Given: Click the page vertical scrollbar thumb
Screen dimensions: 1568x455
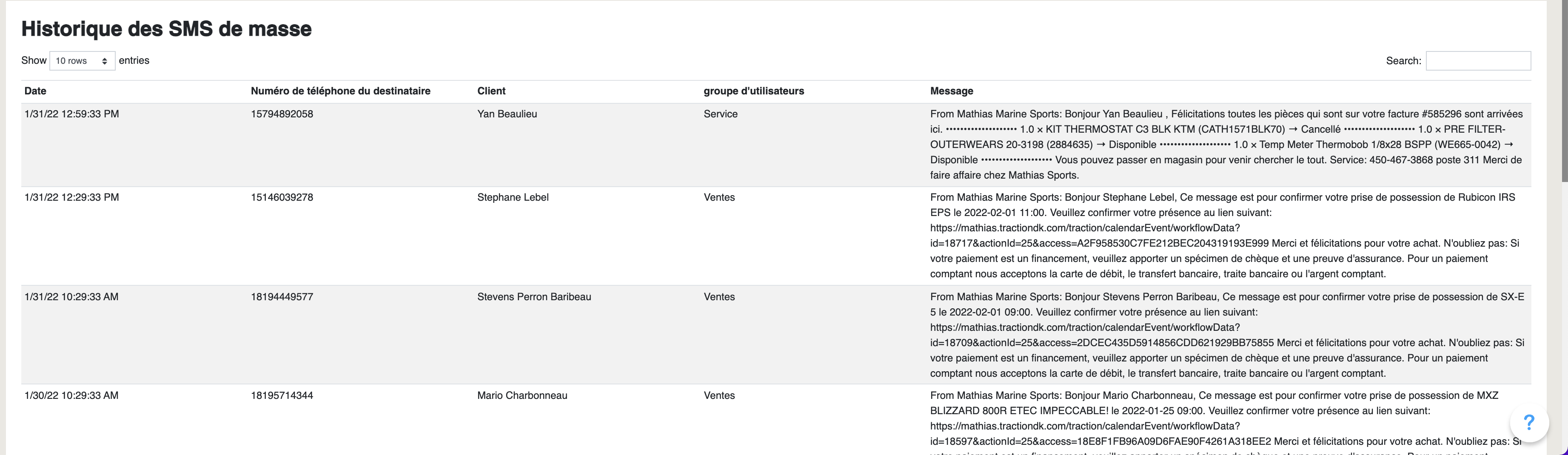Looking at the screenshot, I should tap(1564, 91).
